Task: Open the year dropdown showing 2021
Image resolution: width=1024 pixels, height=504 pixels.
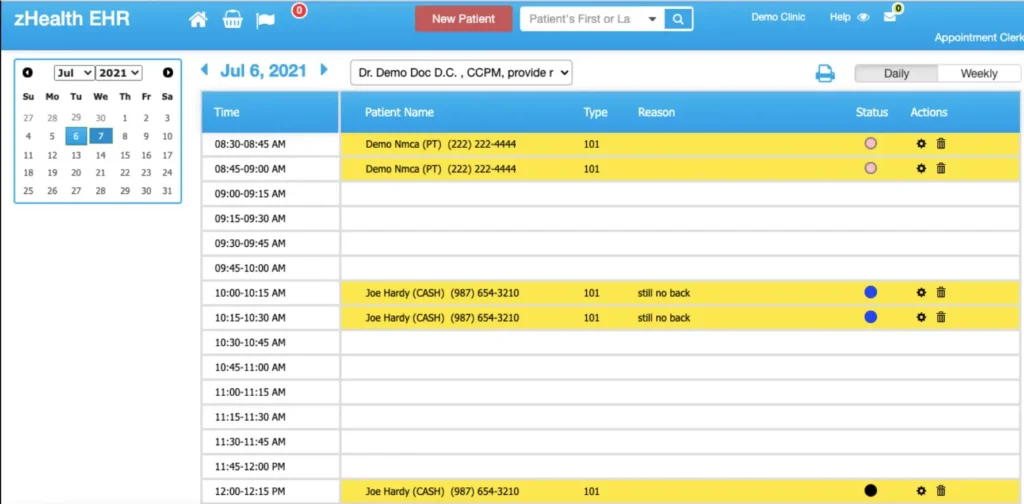Action: click(119, 73)
